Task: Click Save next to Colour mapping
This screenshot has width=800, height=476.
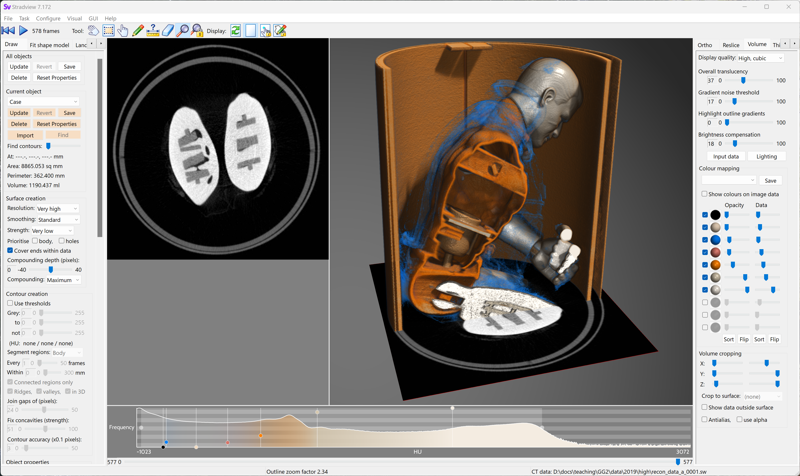Action: [x=770, y=181]
